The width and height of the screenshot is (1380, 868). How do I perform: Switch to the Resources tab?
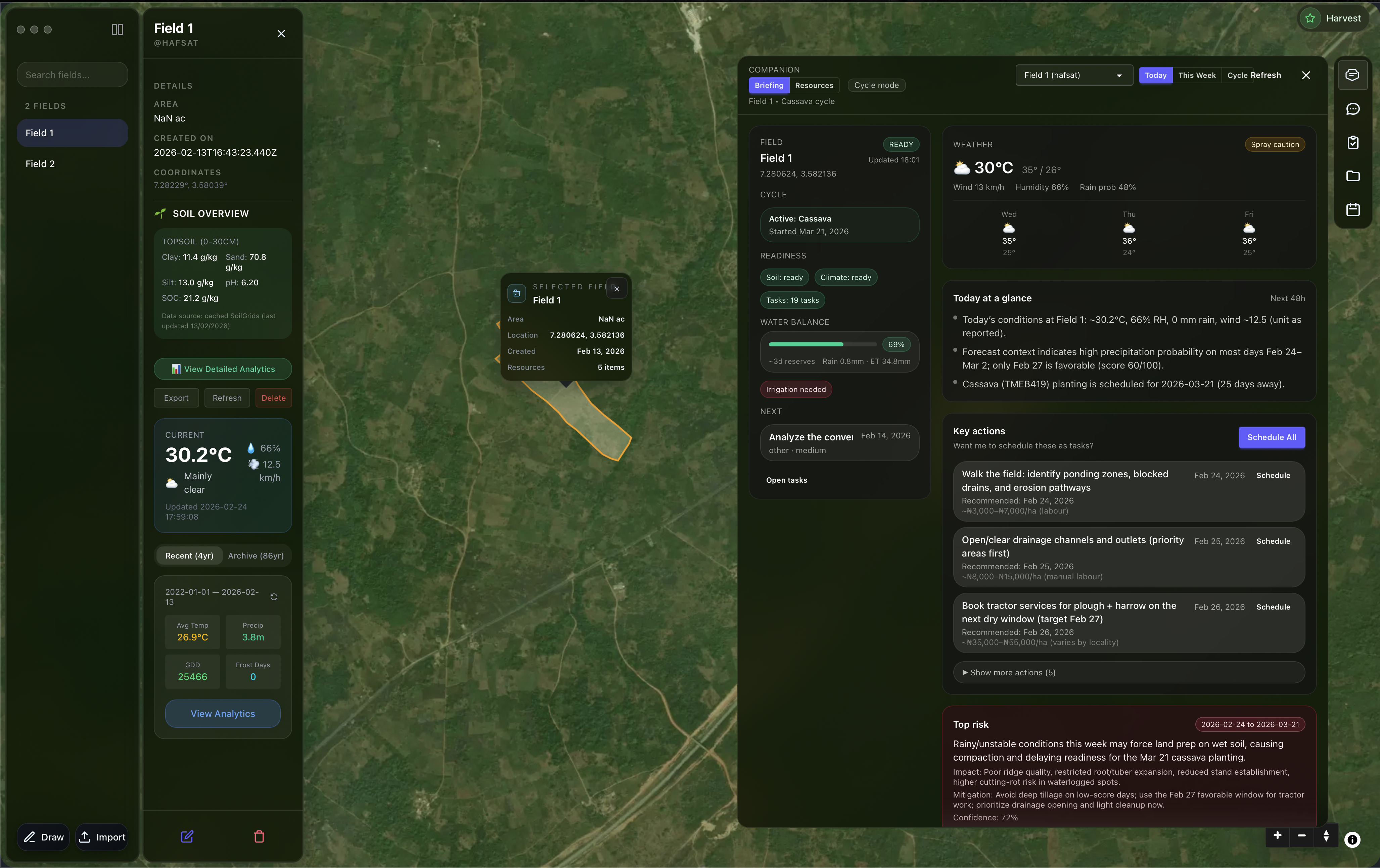pos(814,85)
